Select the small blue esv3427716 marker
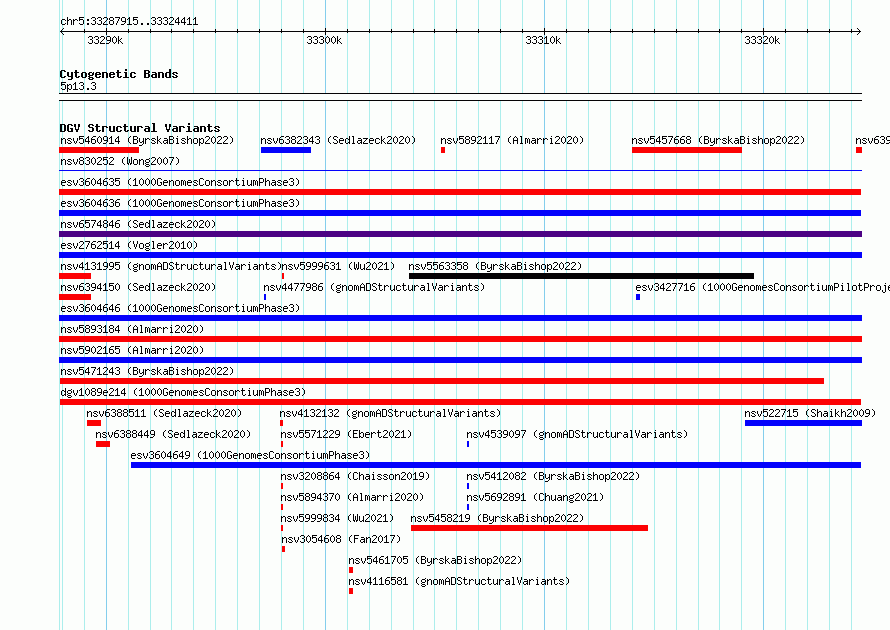Screen dimensions: 890x630 pyautogui.click(x=638, y=297)
